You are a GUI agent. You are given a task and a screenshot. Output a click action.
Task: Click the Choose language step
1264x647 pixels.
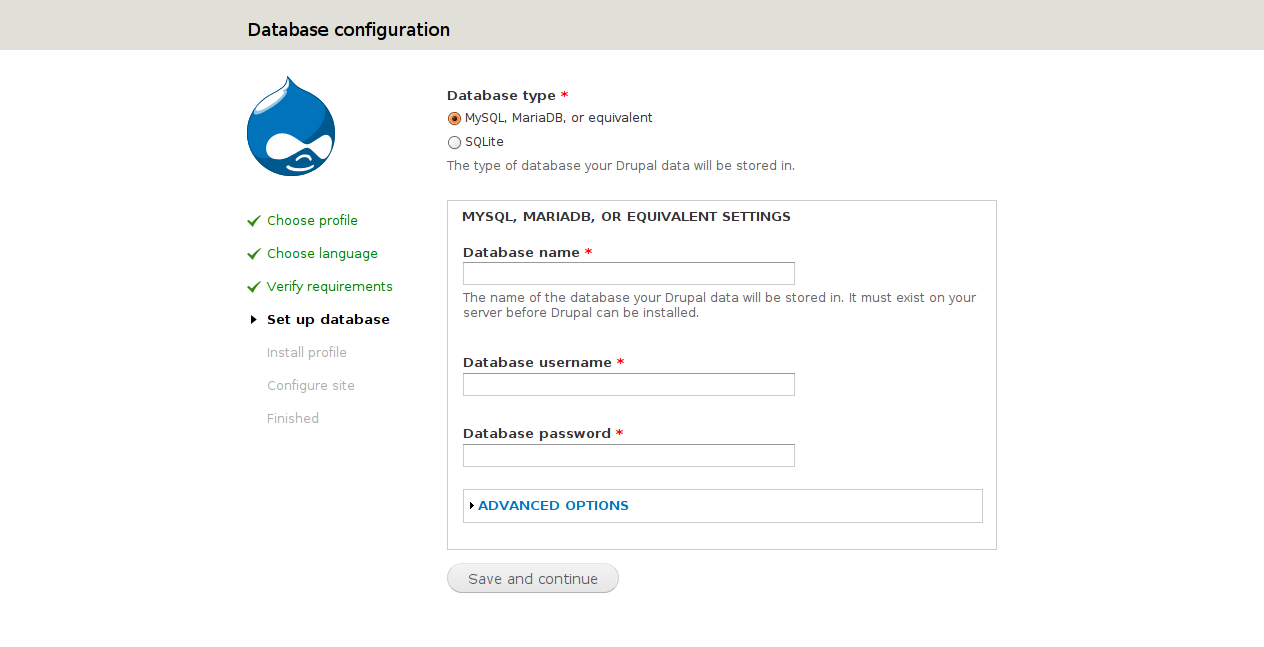point(322,254)
